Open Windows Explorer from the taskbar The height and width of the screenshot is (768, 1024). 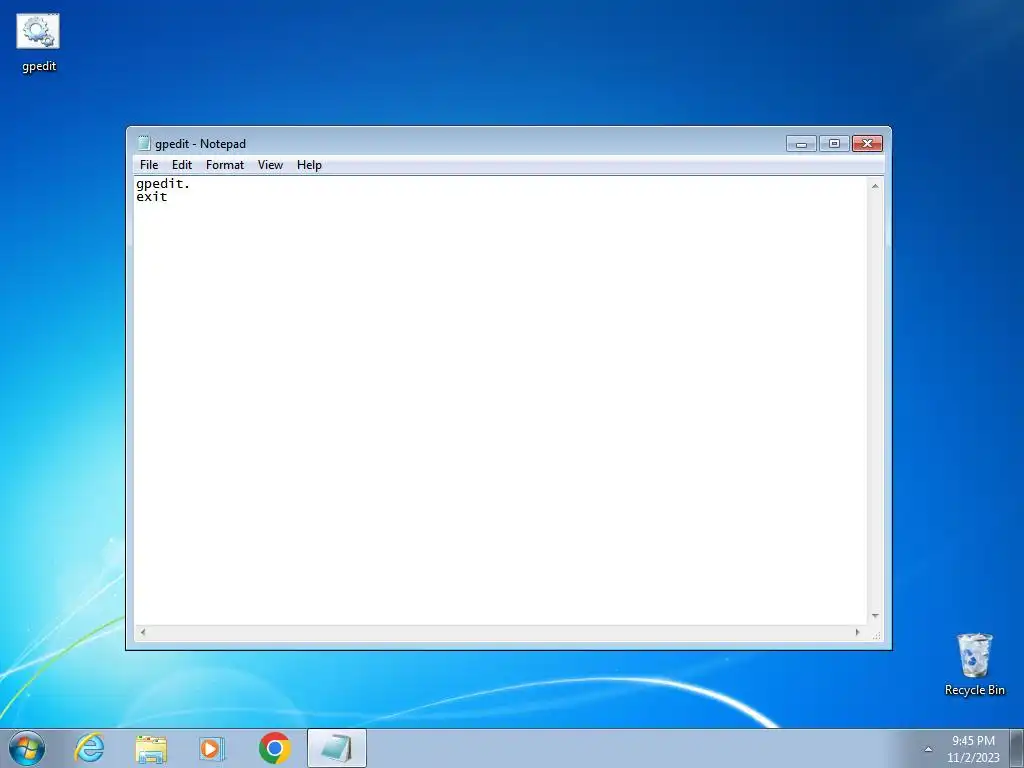pos(151,748)
